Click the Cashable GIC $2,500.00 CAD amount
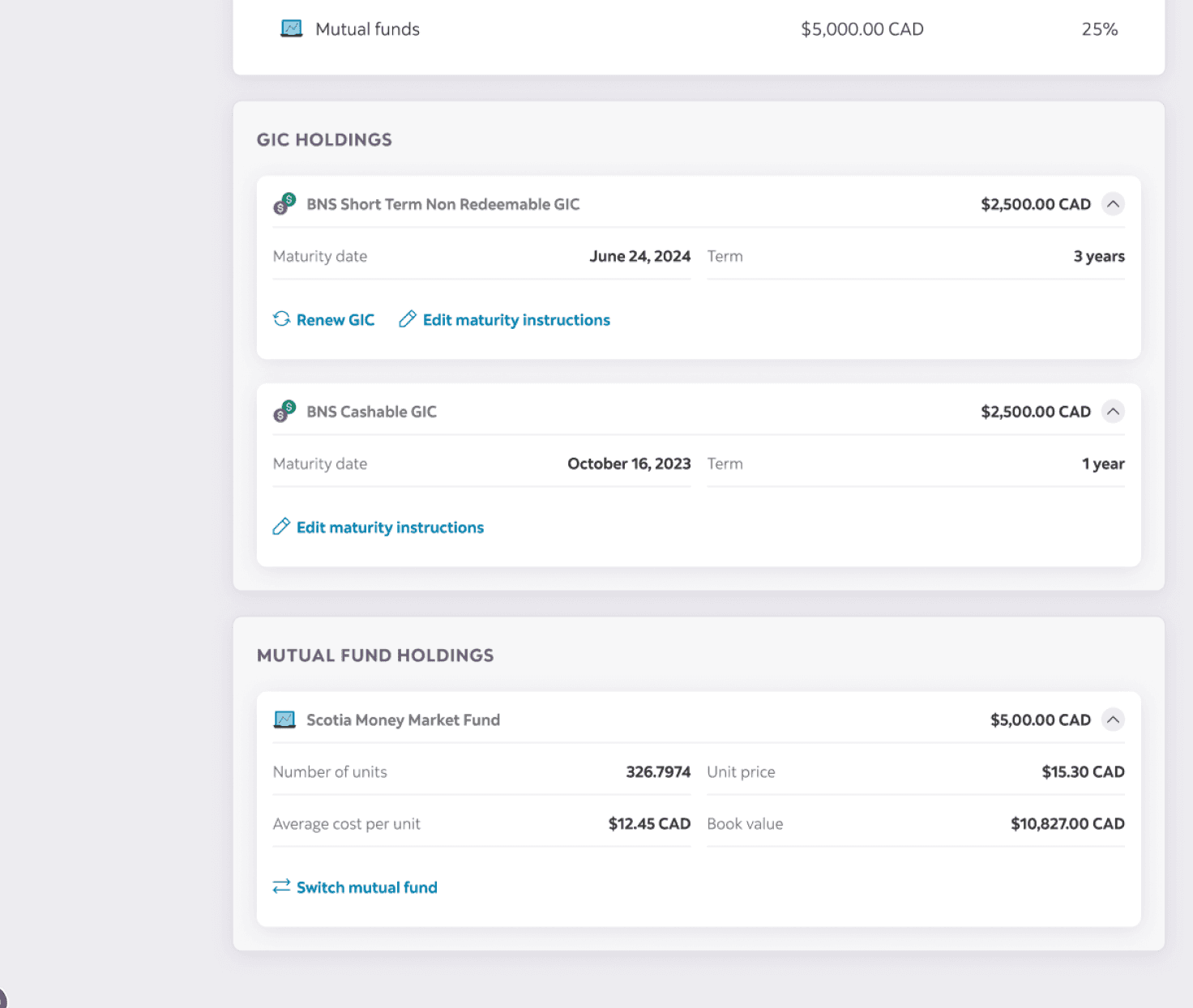This screenshot has height=1008, width=1193. [x=1036, y=412]
